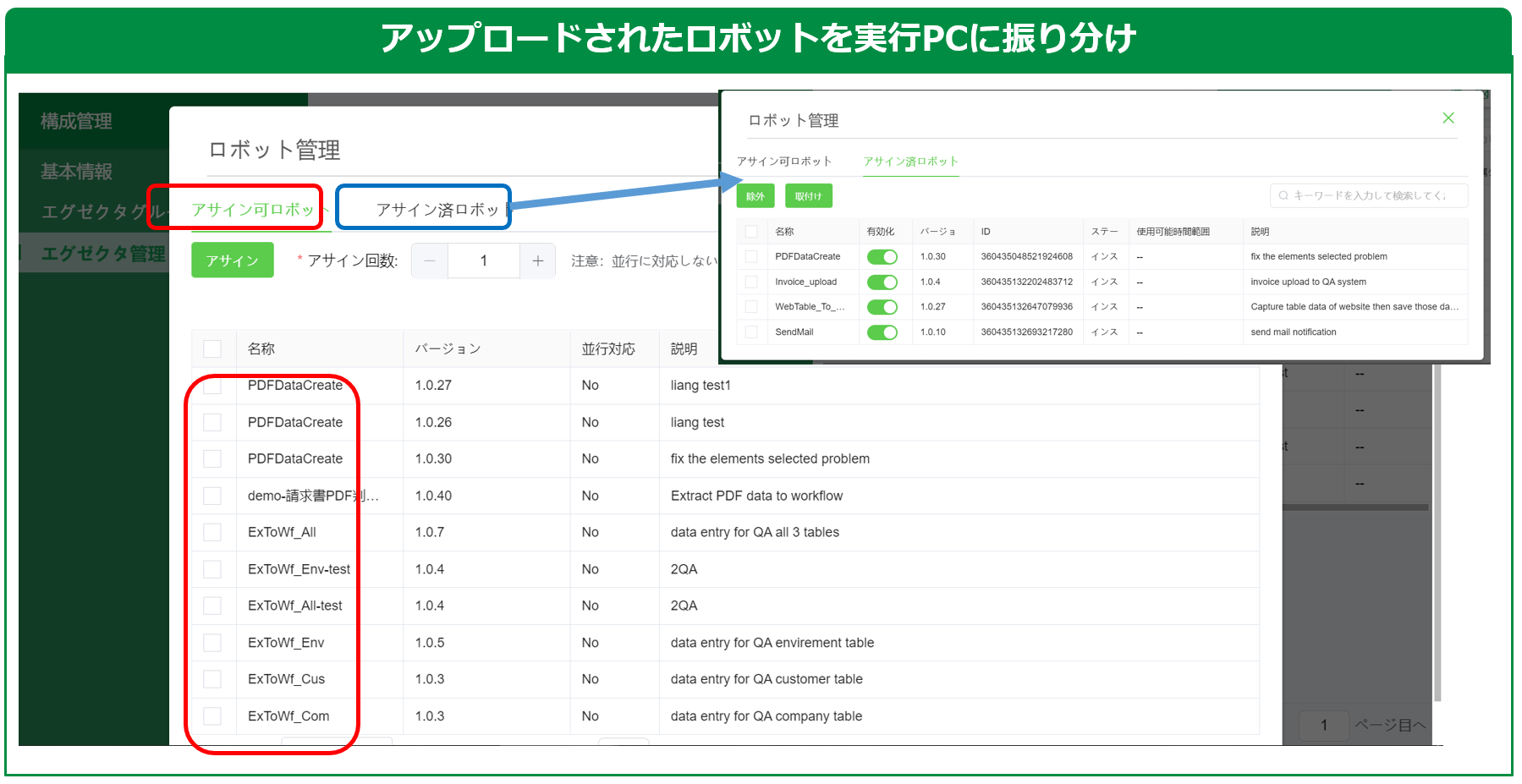Click ID 360435132693217280 in inset table

(1026, 332)
